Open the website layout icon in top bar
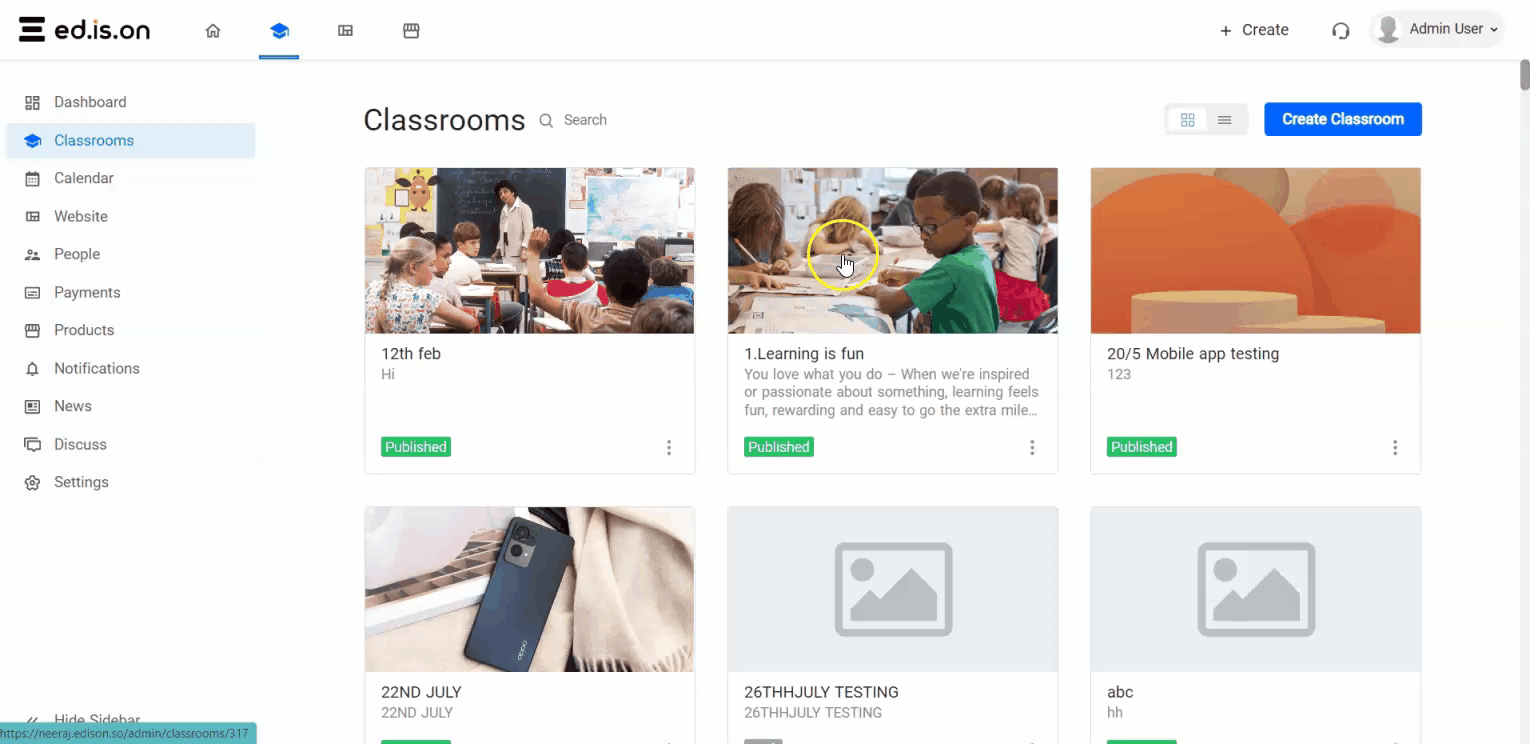 pos(345,31)
